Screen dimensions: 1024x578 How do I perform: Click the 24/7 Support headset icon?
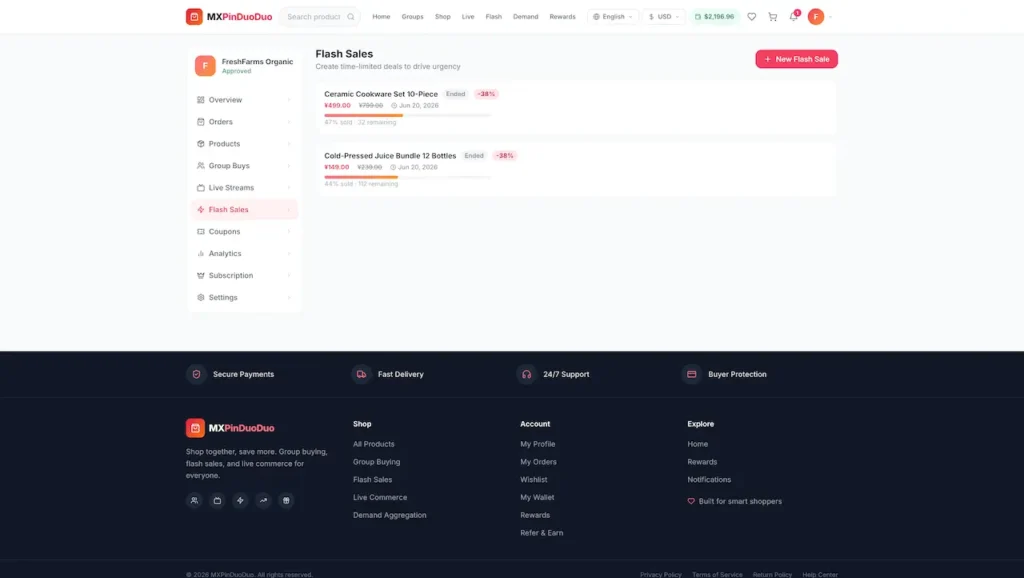coord(526,374)
